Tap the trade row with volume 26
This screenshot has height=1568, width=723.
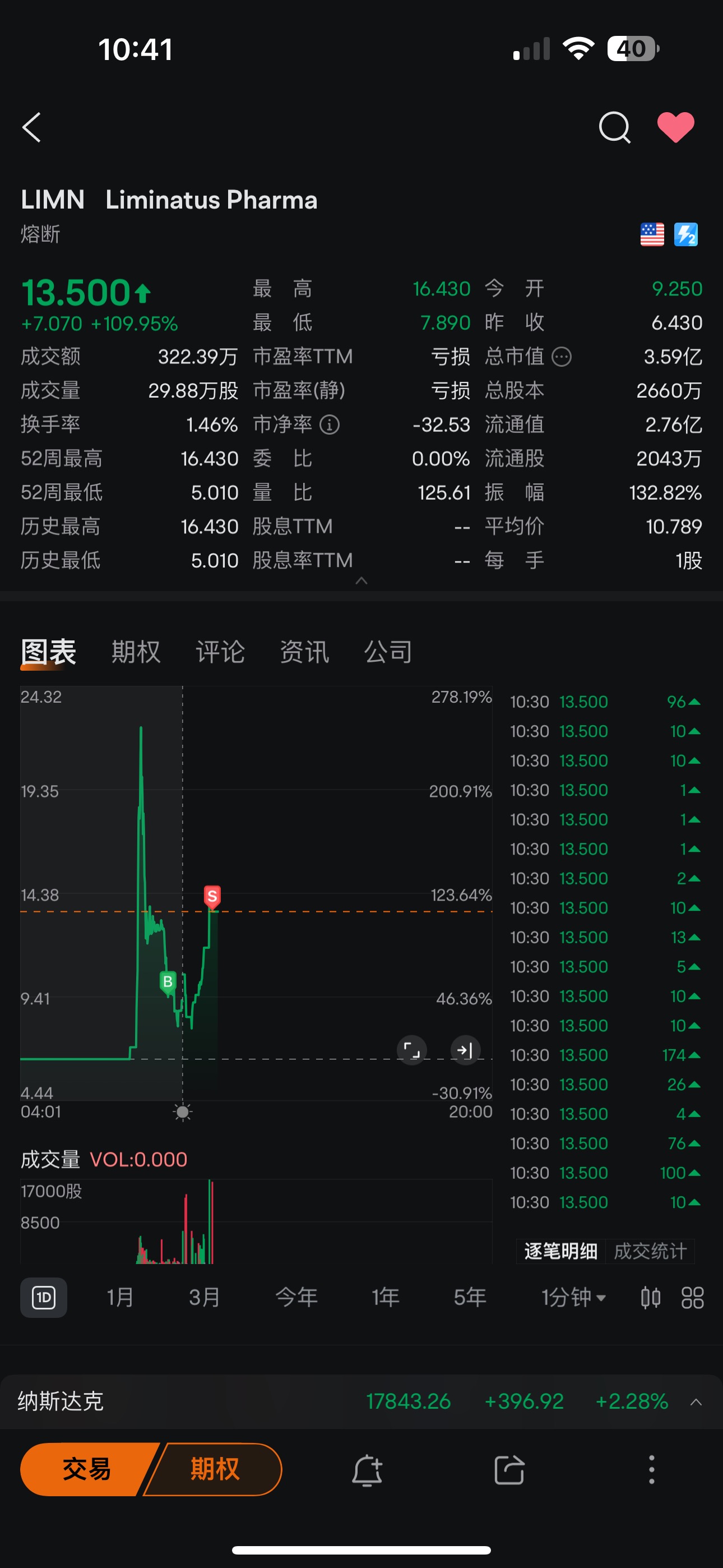point(605,1084)
